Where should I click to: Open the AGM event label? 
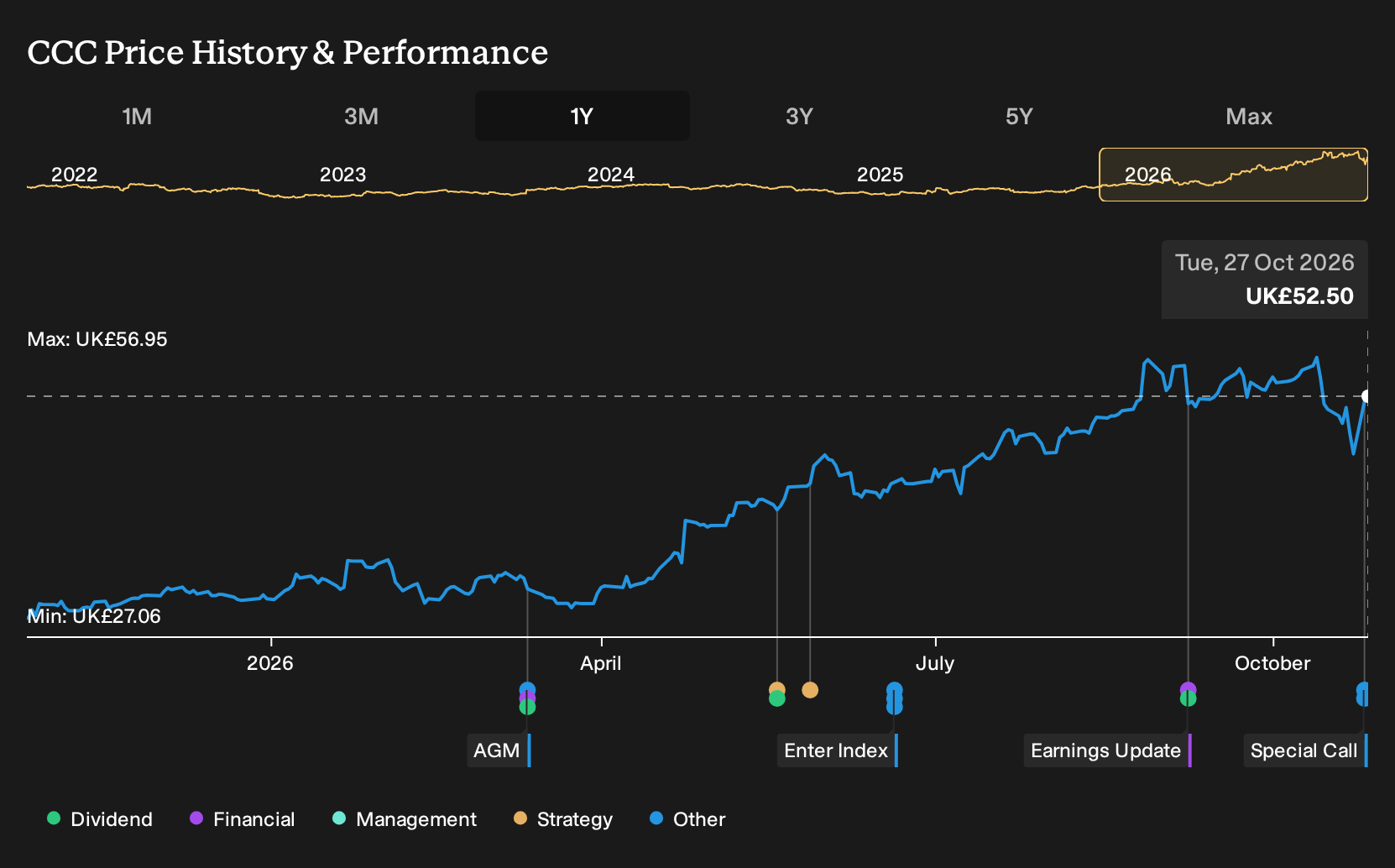tap(499, 750)
